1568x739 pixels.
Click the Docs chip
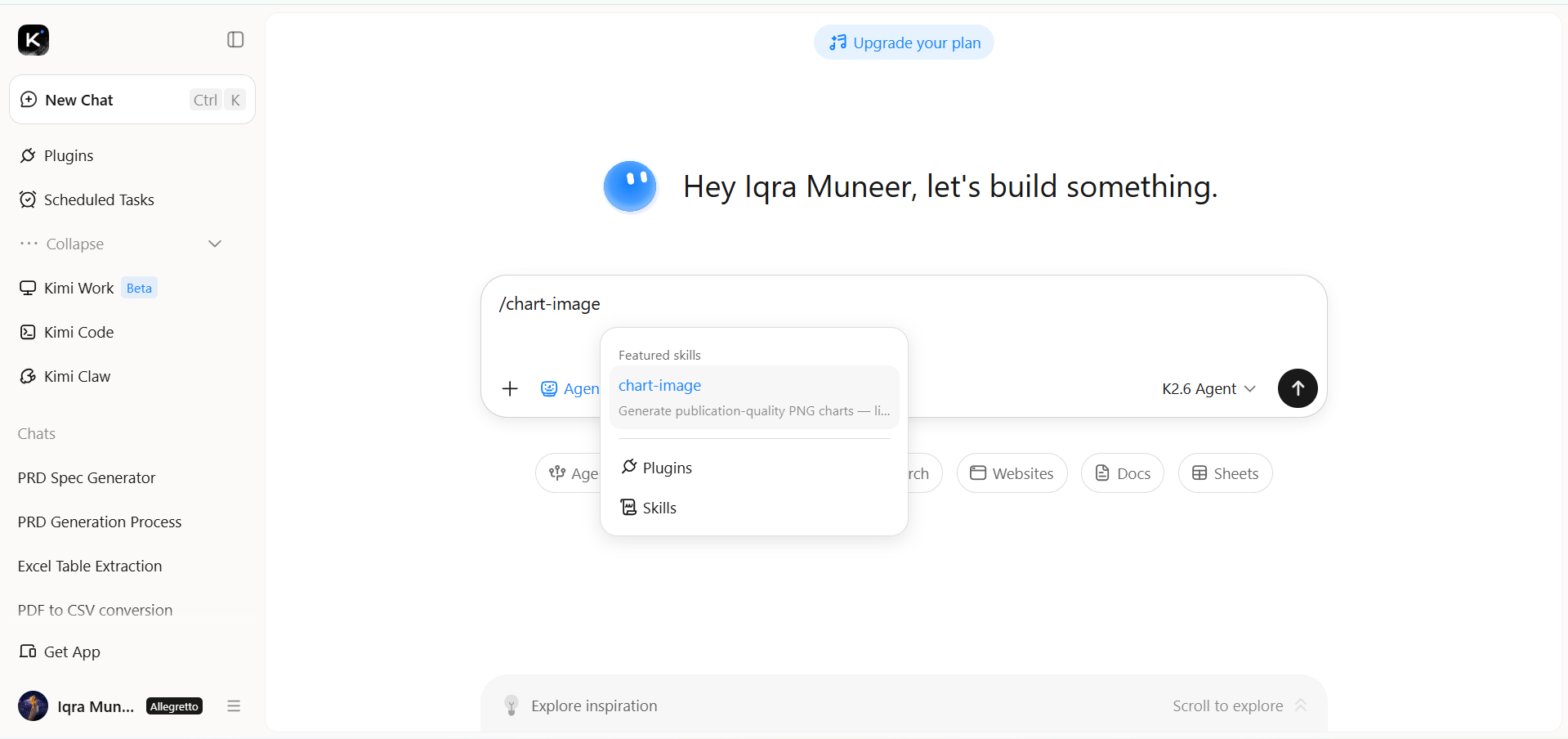coord(1123,473)
